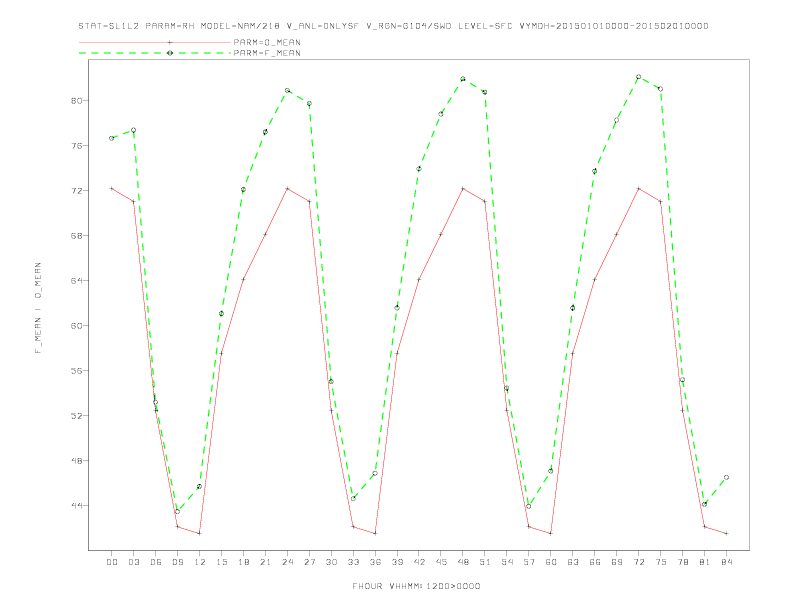Click the x-axis tick label 60
This screenshot has width=792, height=612.
551,562
